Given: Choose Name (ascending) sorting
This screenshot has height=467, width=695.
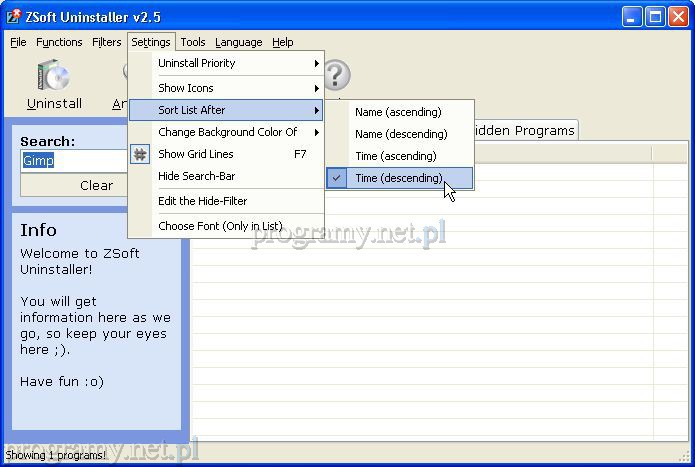Looking at the screenshot, I should click(x=398, y=112).
